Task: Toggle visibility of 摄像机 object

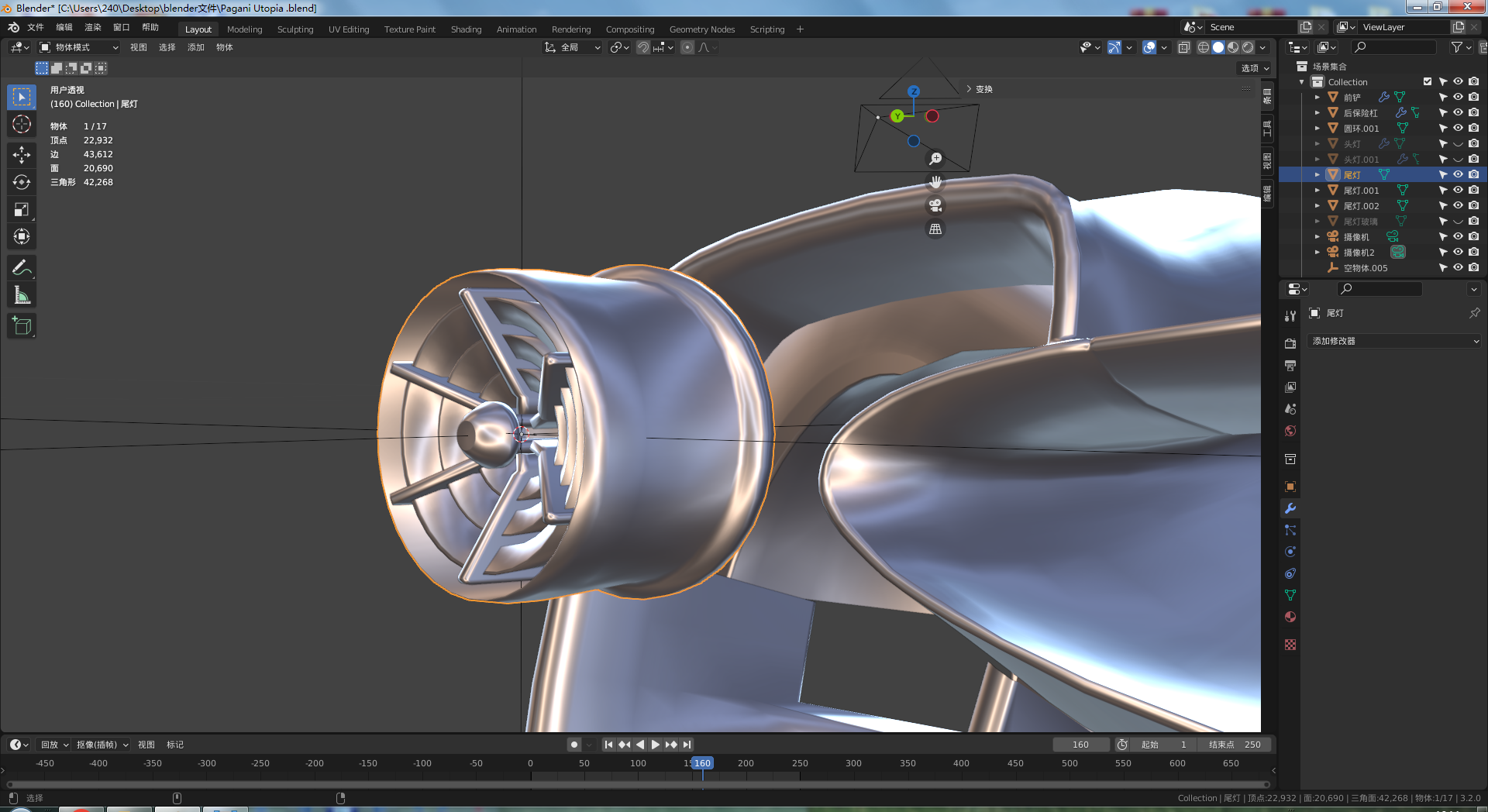Action: (1458, 236)
